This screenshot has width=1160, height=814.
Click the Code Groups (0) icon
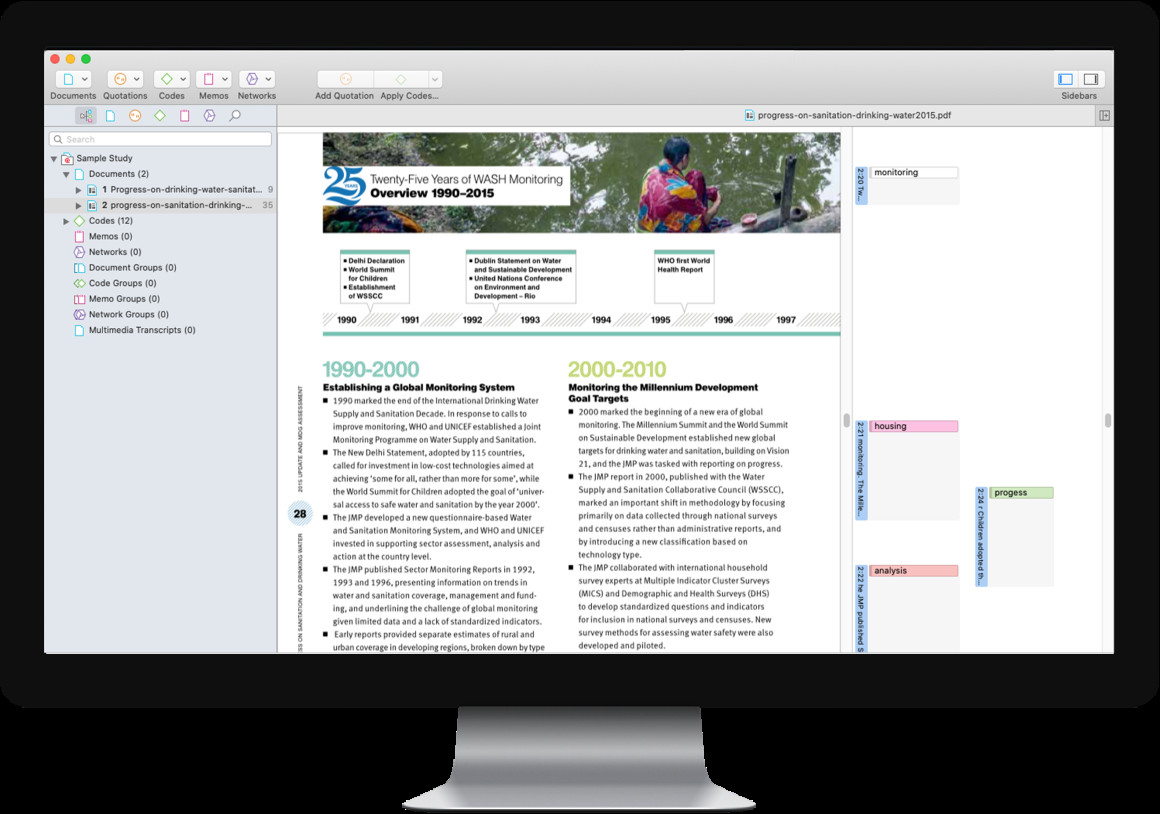79,283
